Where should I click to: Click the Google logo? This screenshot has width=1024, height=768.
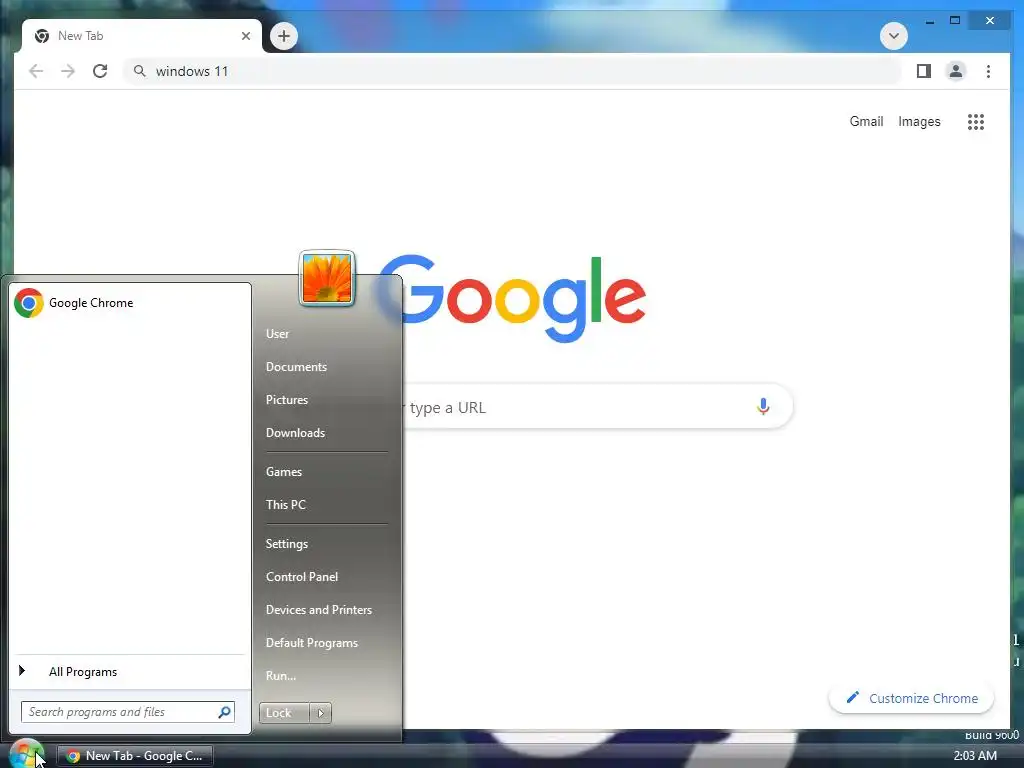511,298
